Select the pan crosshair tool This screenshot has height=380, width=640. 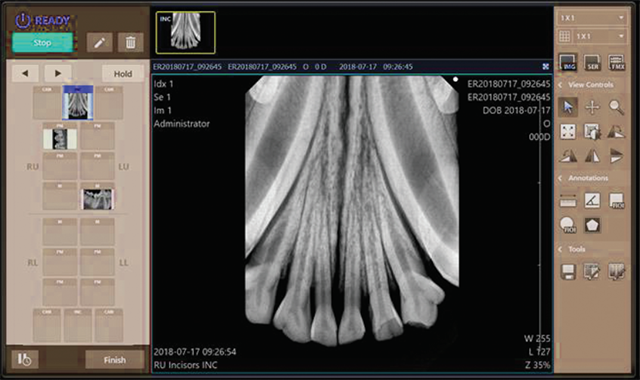(592, 107)
